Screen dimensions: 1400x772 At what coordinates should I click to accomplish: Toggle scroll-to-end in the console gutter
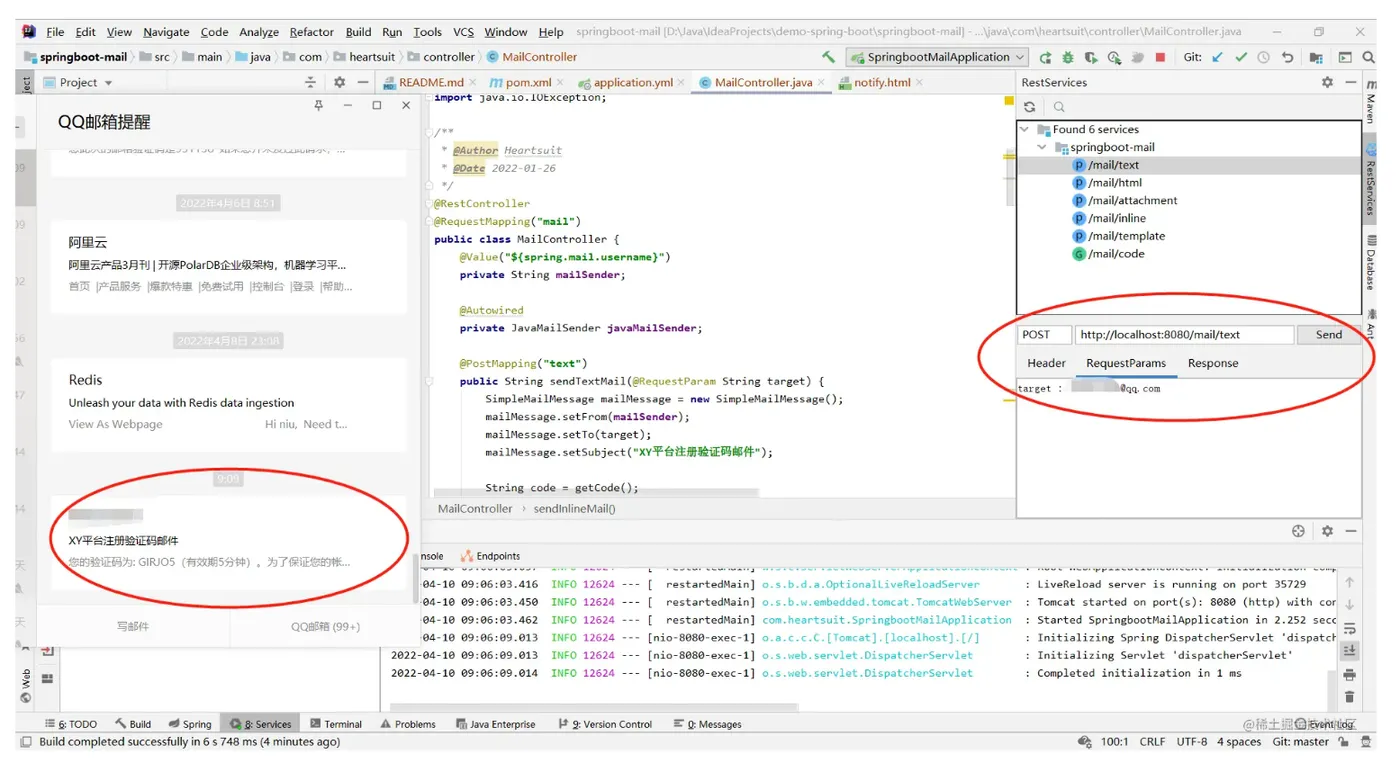point(1349,651)
